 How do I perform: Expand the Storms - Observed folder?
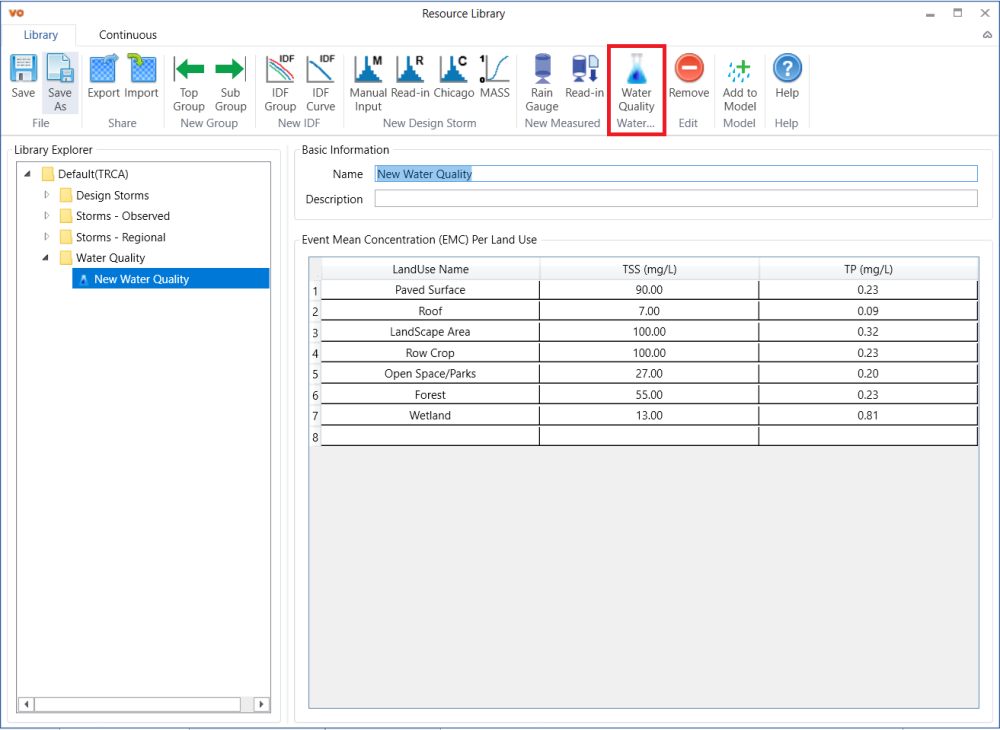[x=47, y=216]
